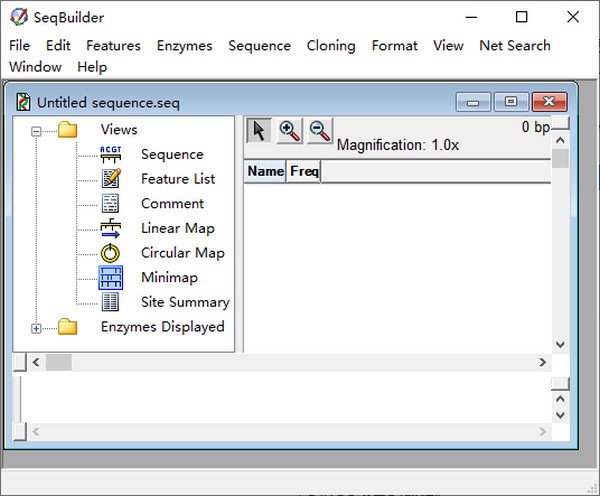Select the Minimap view label
This screenshot has width=600, height=496.
click(170, 277)
